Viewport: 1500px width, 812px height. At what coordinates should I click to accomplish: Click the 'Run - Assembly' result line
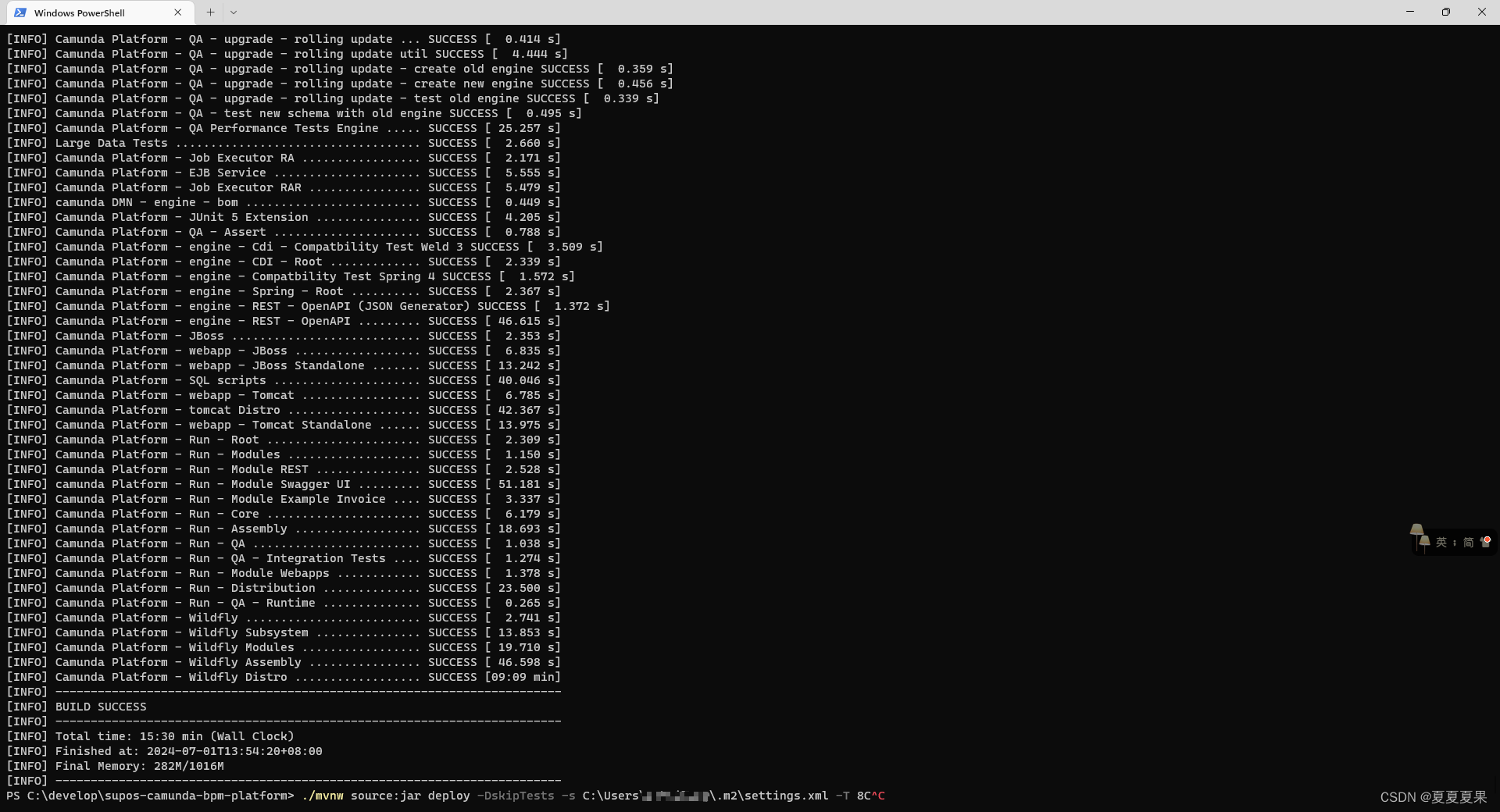[284, 529]
